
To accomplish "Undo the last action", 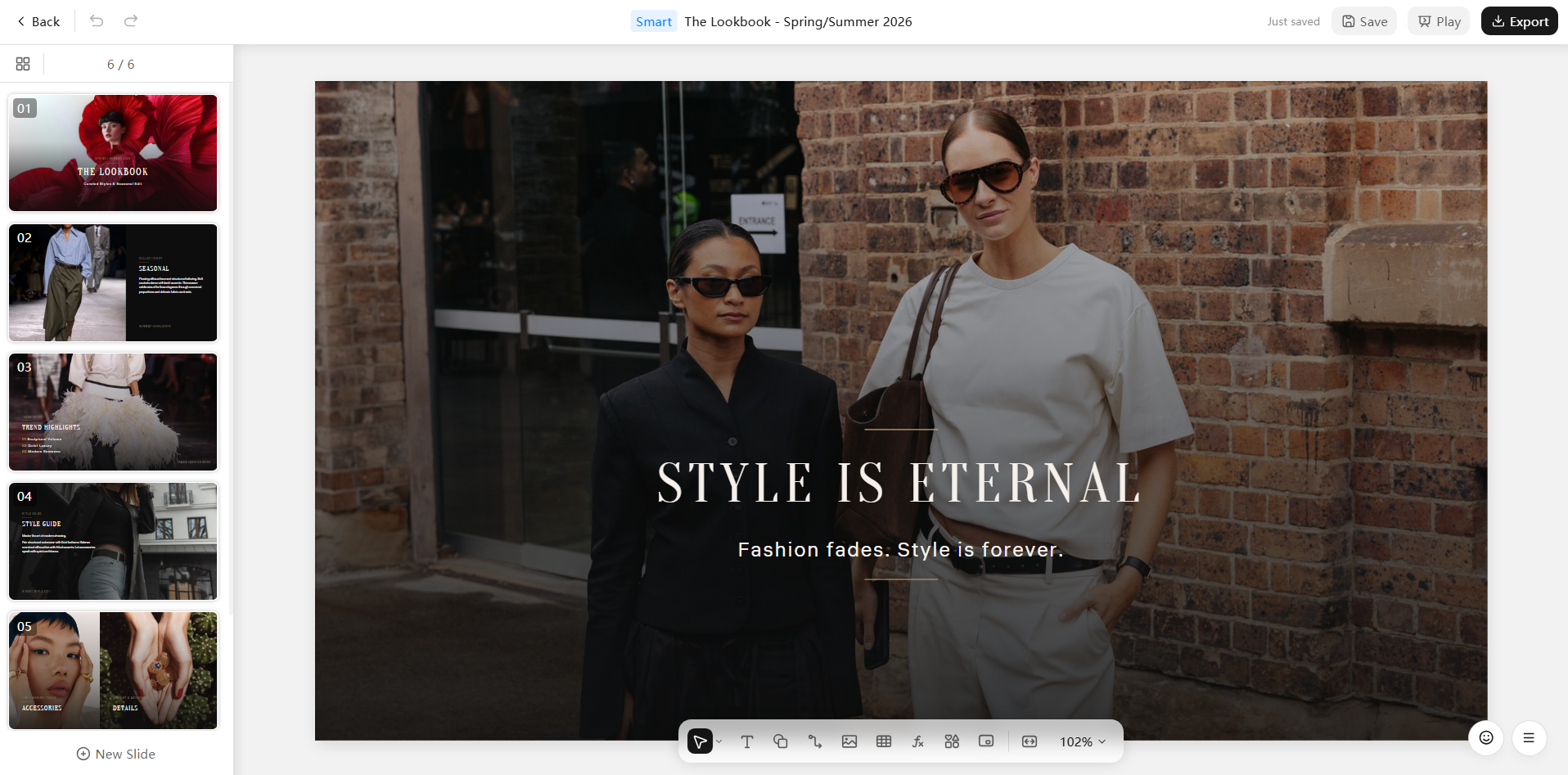I will tap(97, 21).
